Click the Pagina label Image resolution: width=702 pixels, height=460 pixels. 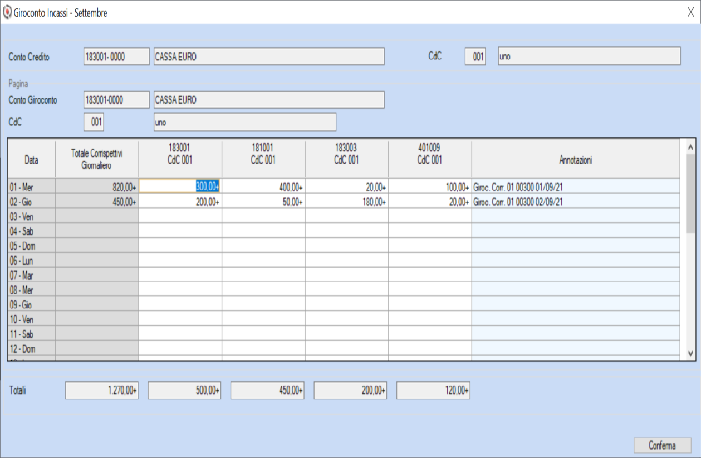click(18, 84)
